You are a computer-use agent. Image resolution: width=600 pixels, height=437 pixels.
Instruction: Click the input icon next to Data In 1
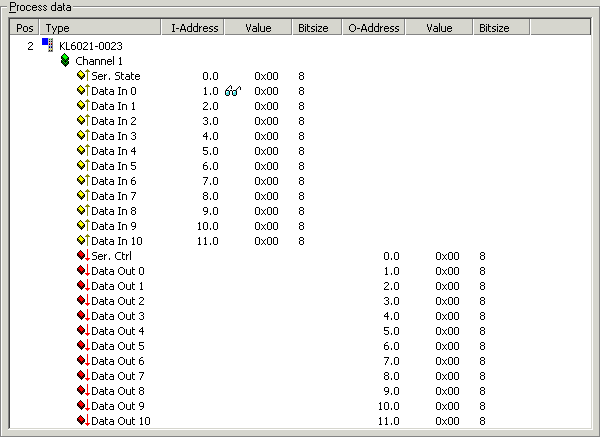point(83,105)
